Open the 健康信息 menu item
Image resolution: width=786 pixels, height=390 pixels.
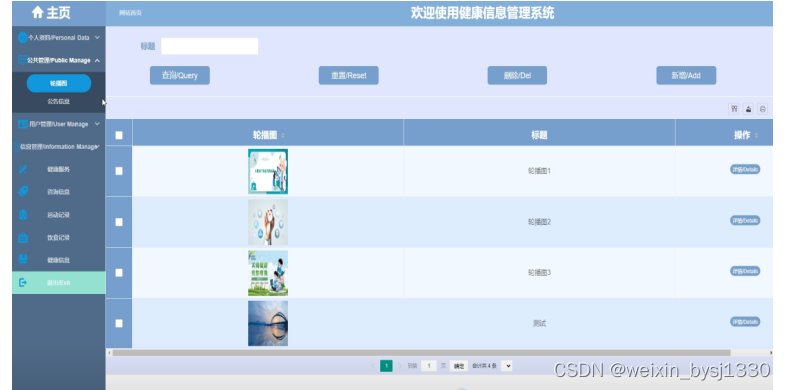click(59, 260)
